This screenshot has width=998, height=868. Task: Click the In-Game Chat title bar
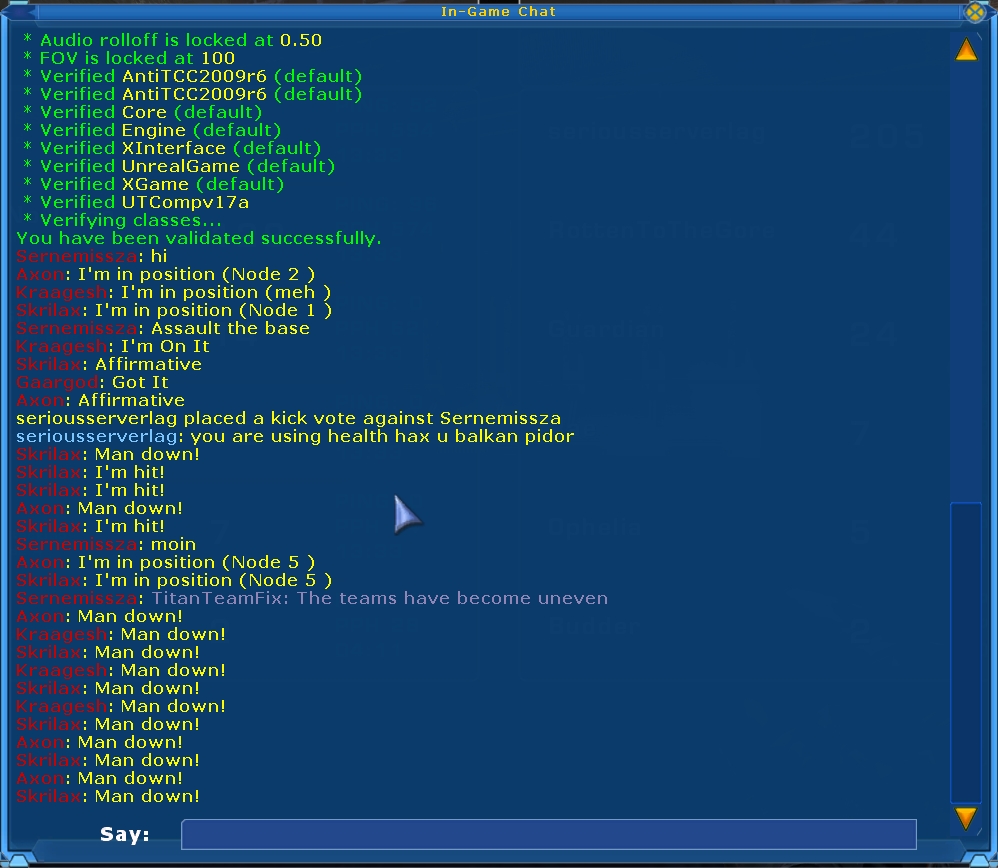[498, 12]
